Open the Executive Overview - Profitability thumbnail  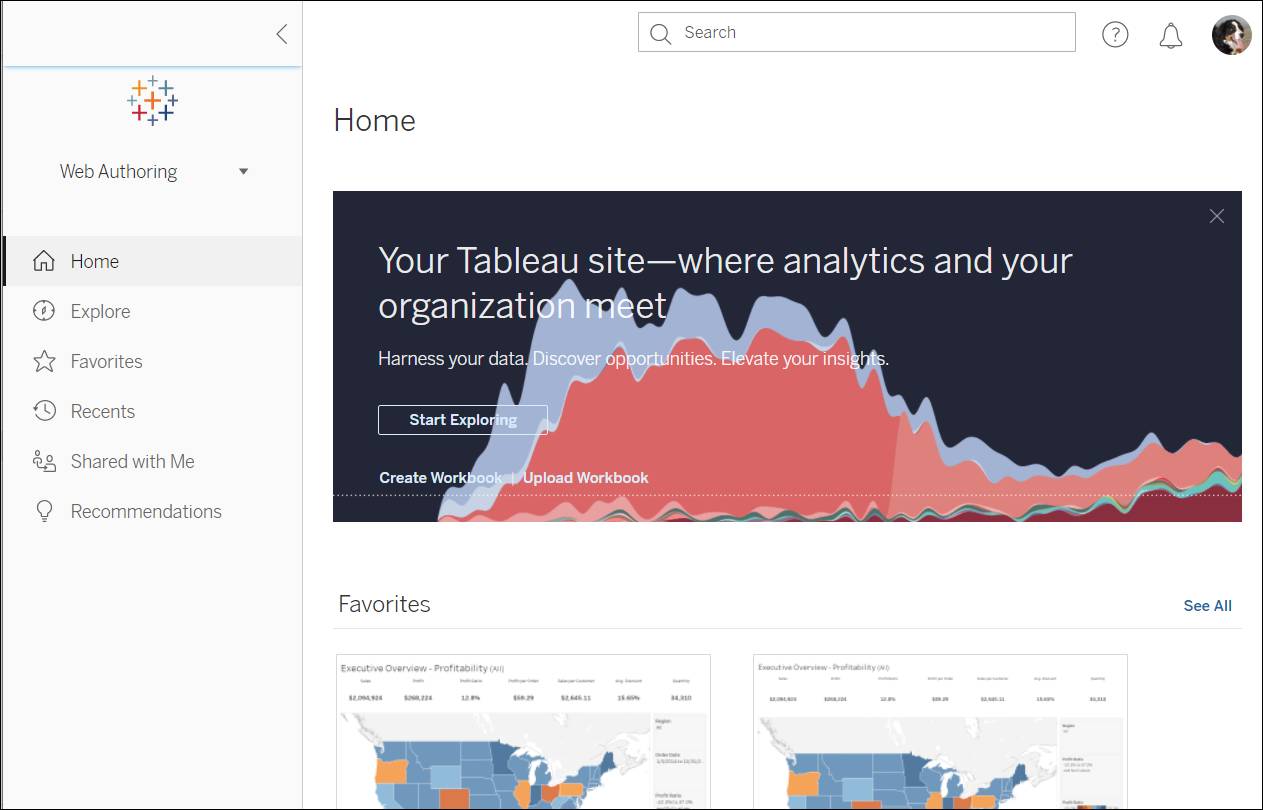pyautogui.click(x=522, y=730)
